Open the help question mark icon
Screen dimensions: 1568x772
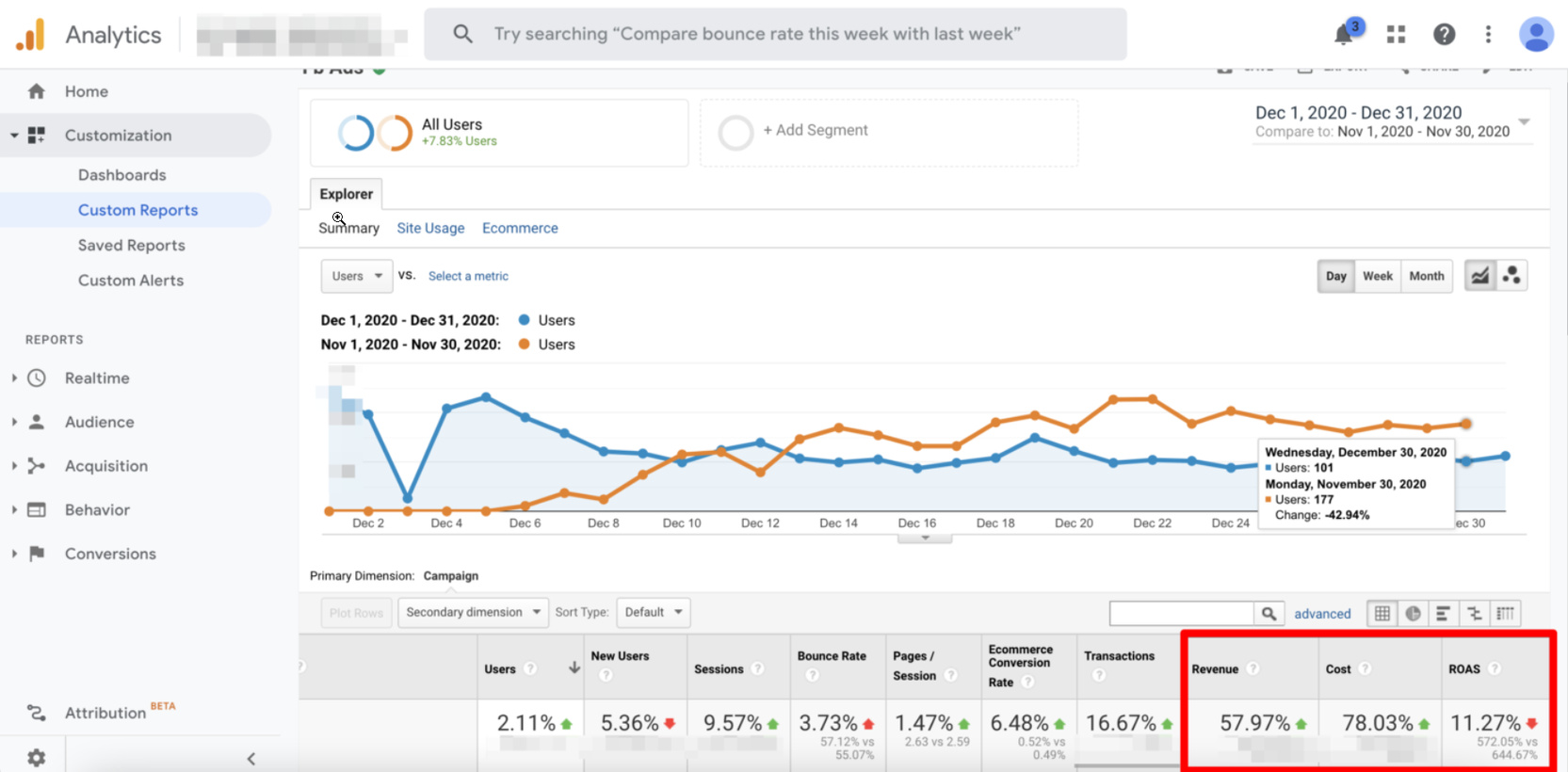point(1444,35)
